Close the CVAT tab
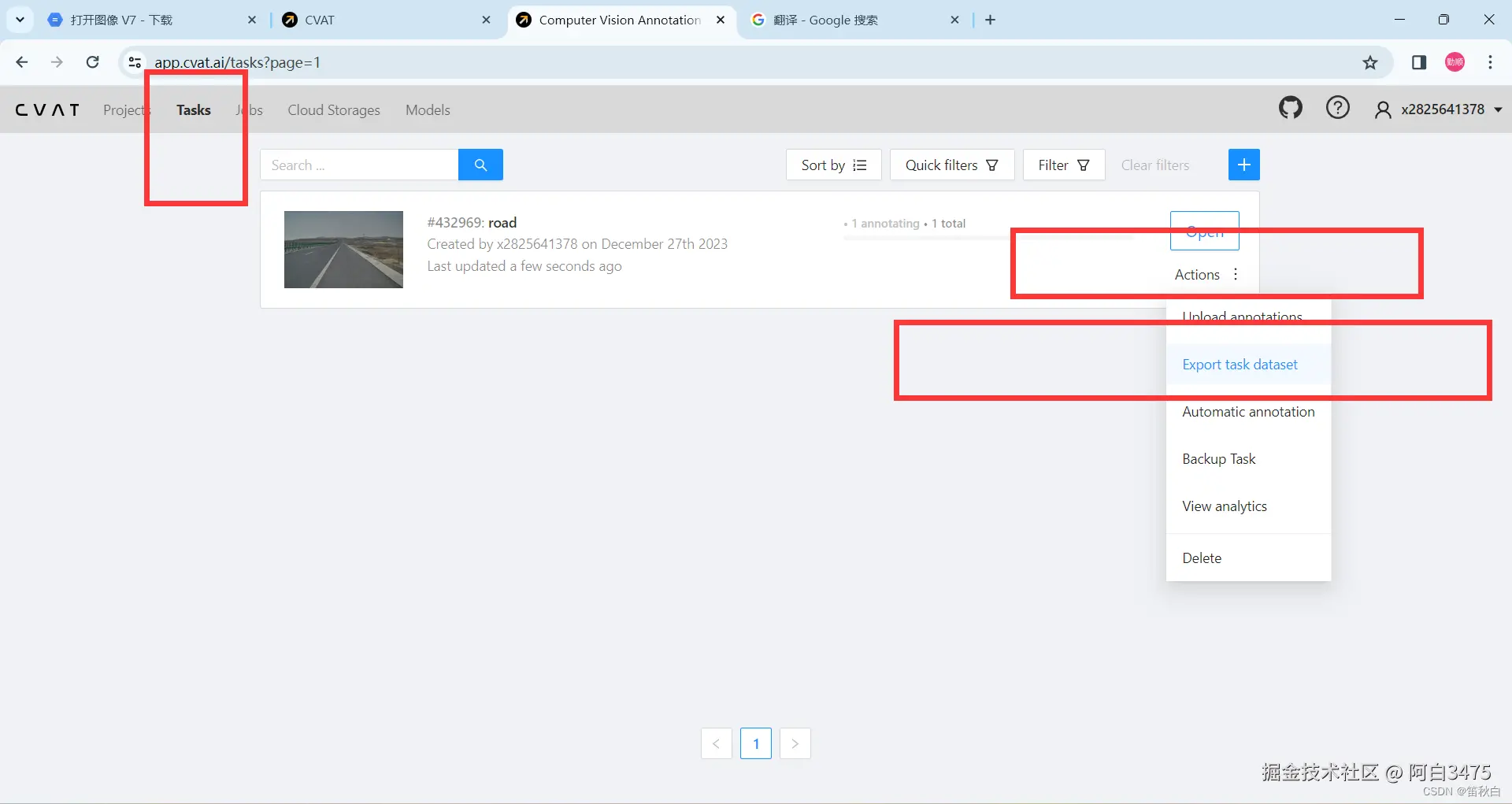This screenshot has width=1512, height=804. pos(486,20)
